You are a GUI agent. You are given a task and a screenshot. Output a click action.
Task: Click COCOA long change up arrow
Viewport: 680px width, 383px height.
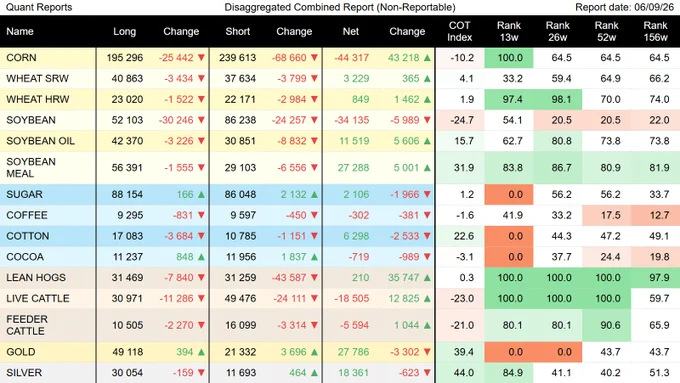(x=201, y=257)
